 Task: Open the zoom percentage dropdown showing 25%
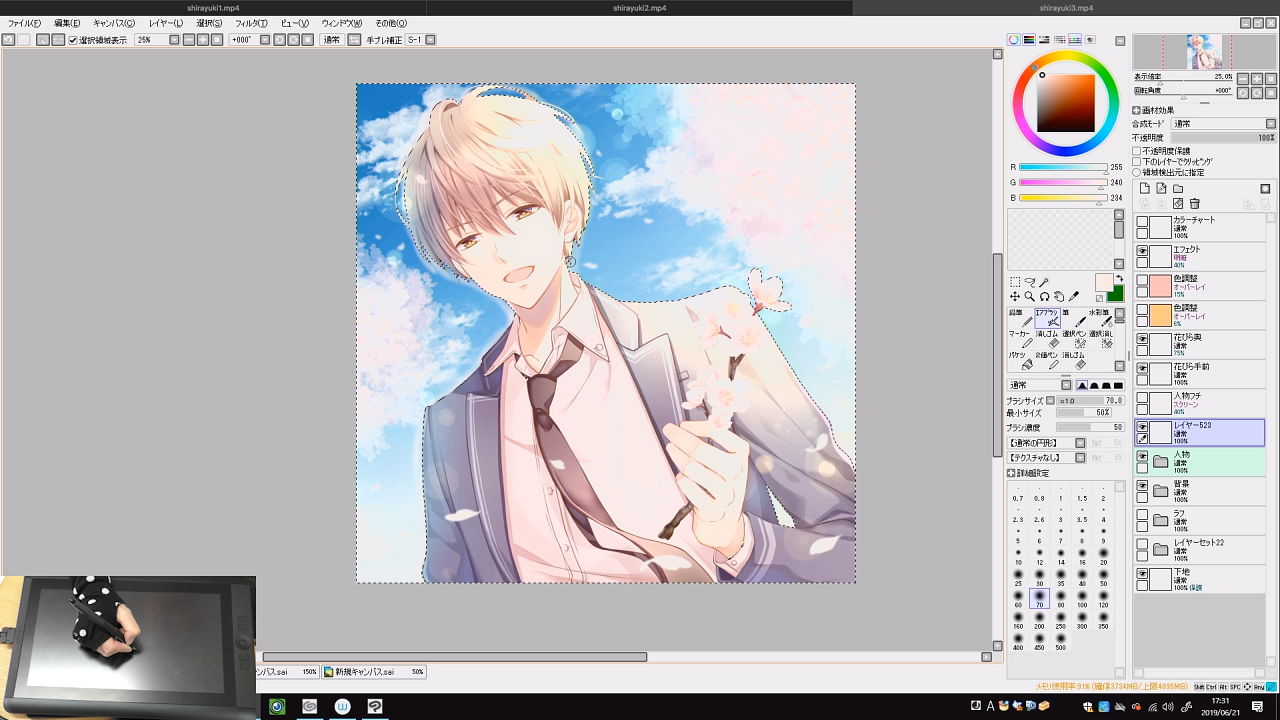pyautogui.click(x=174, y=40)
